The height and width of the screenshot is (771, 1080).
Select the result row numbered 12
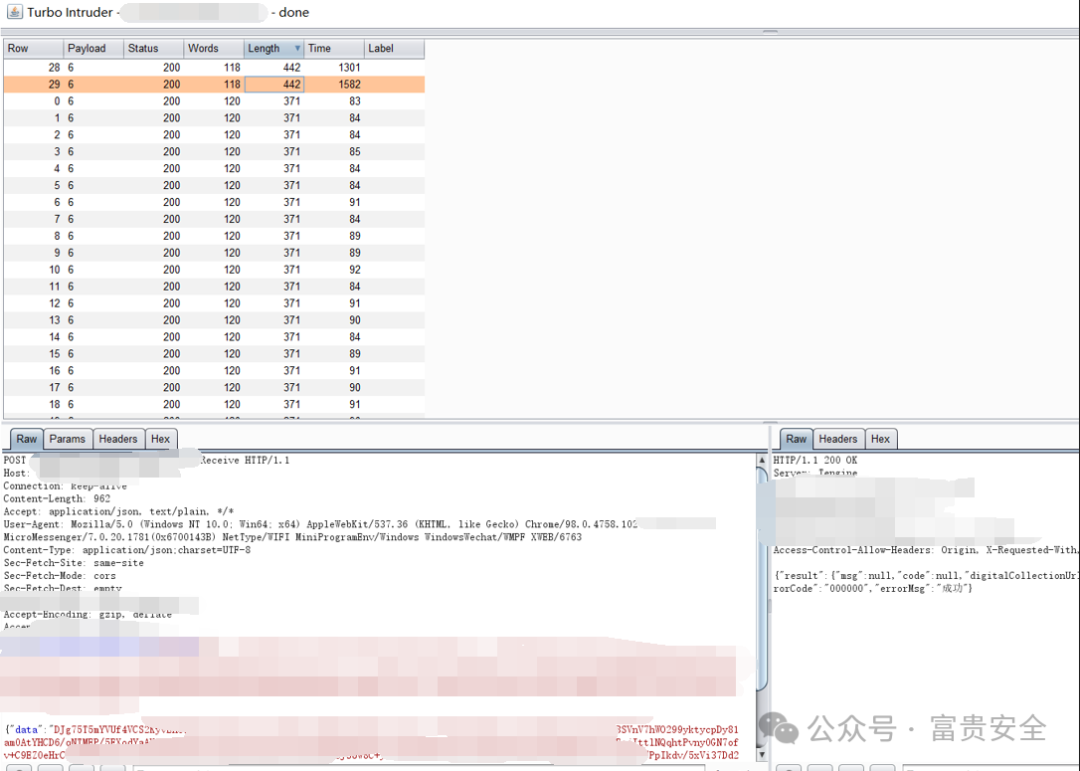click(x=214, y=303)
